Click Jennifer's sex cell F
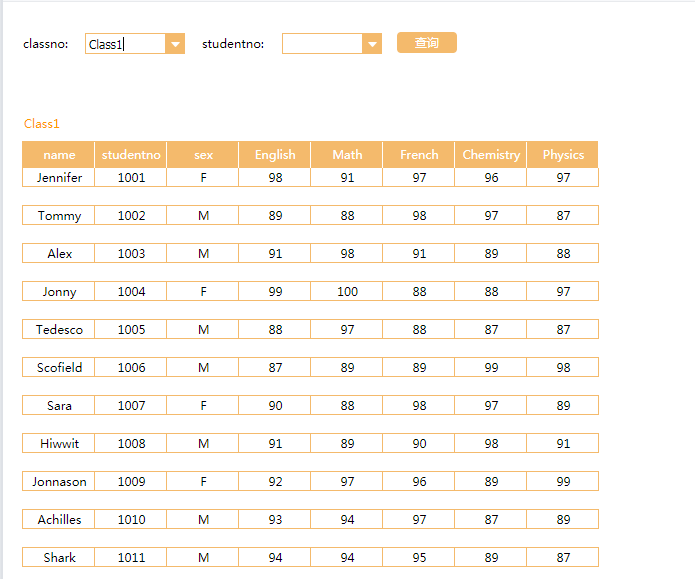The image size is (695, 579). [x=203, y=177]
